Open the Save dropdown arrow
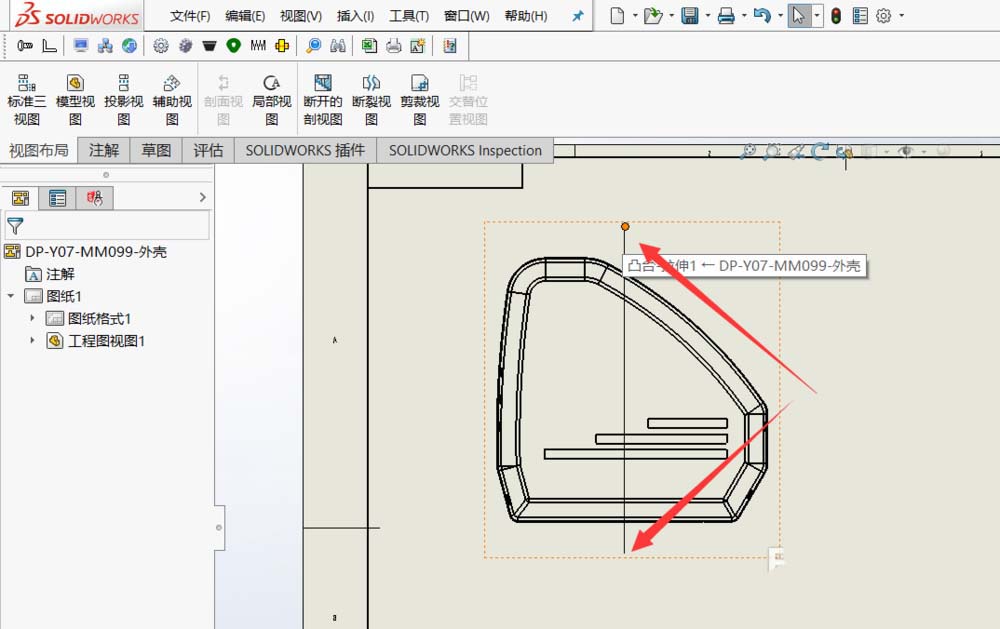The width and height of the screenshot is (1000, 629). (x=708, y=15)
